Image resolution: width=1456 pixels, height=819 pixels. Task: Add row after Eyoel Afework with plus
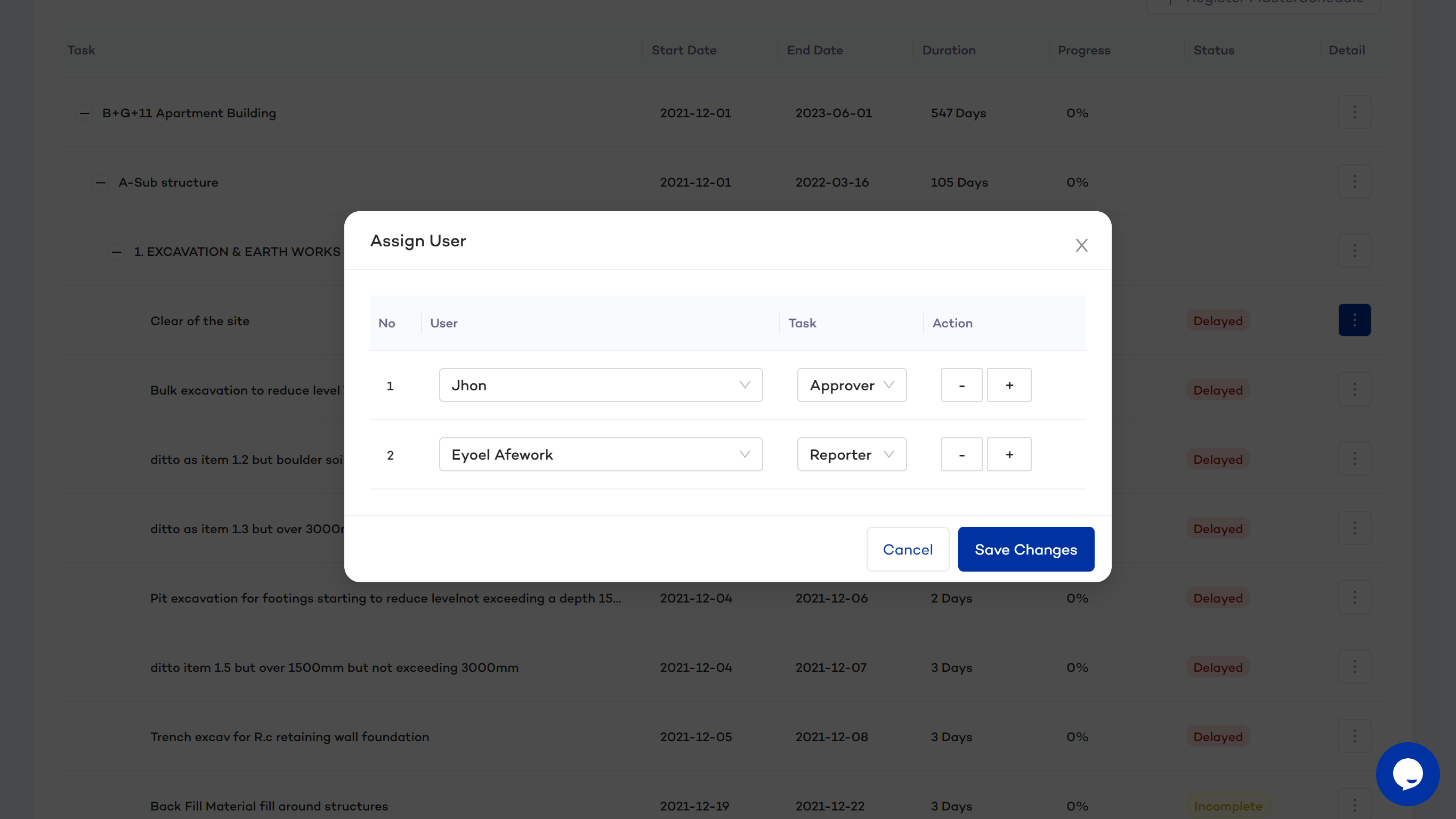point(1009,454)
